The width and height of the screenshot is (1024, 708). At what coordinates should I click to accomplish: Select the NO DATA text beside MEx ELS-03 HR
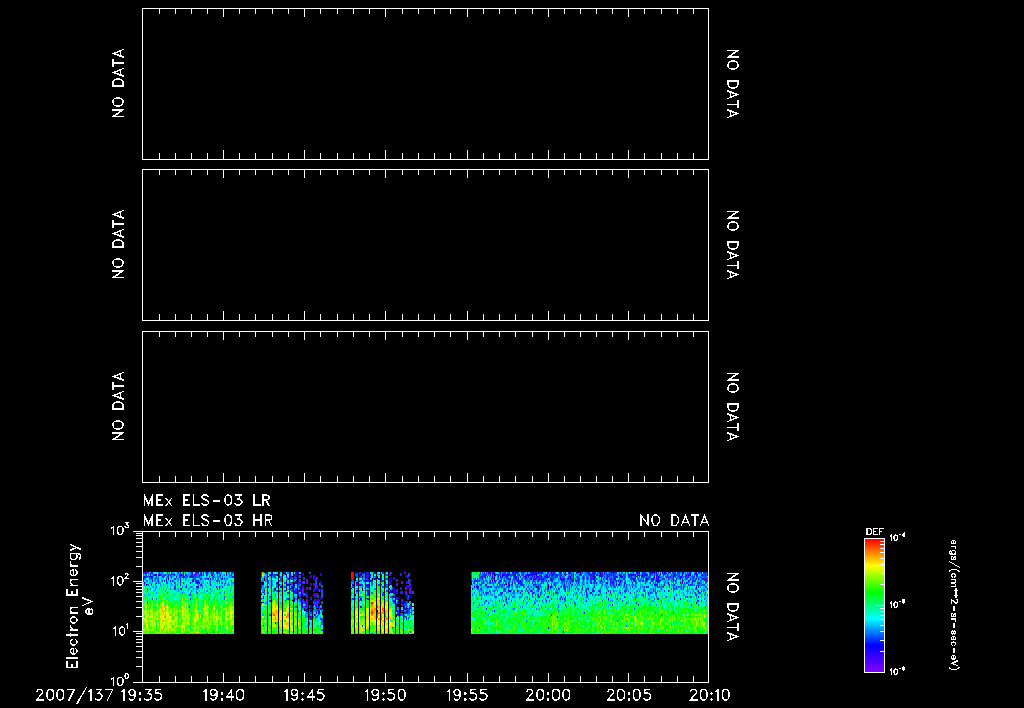[x=674, y=521]
